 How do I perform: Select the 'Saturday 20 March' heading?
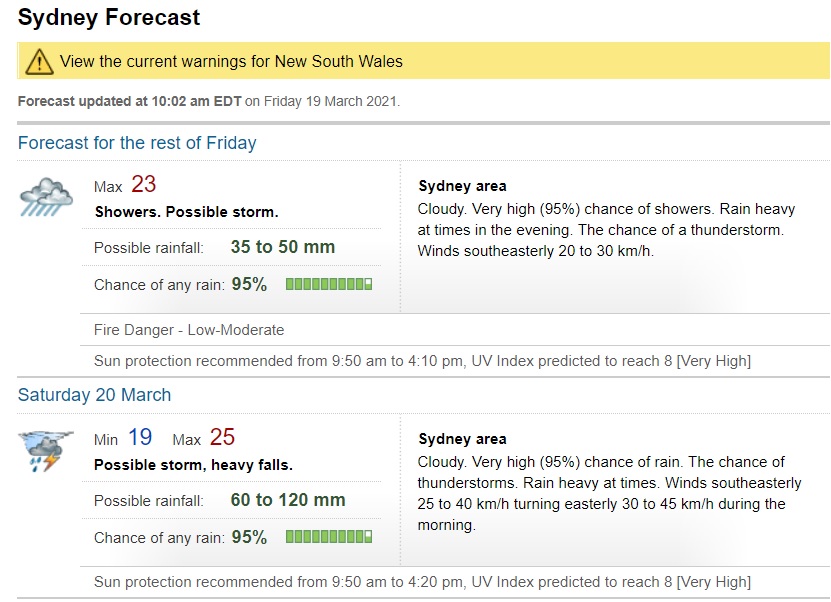coord(94,395)
